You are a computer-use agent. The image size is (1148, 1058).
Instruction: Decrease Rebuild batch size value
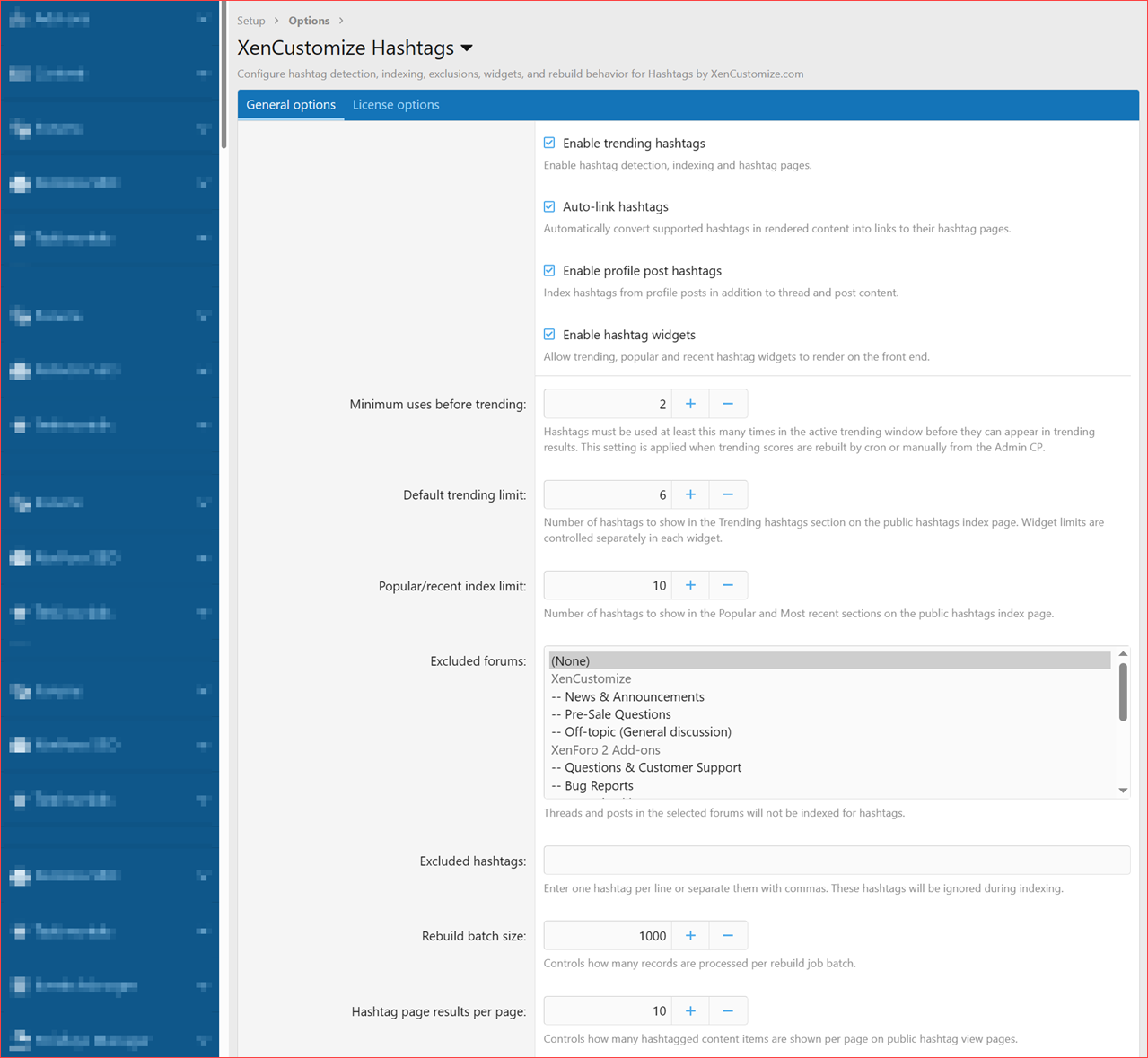[x=728, y=935]
